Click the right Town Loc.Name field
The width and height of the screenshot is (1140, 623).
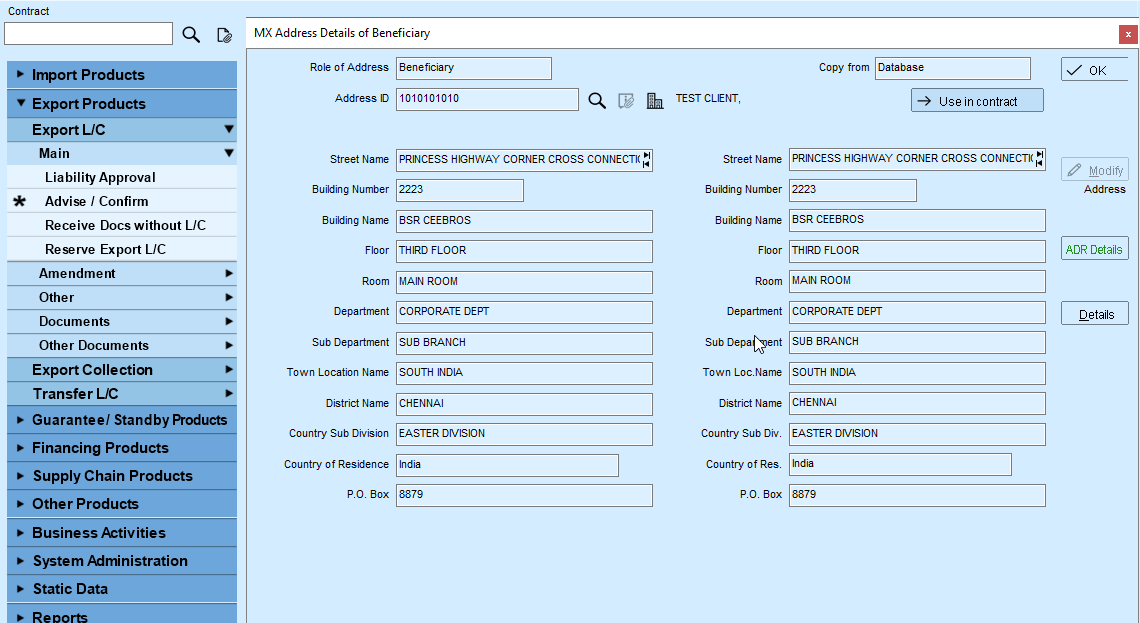pyautogui.click(x=918, y=374)
